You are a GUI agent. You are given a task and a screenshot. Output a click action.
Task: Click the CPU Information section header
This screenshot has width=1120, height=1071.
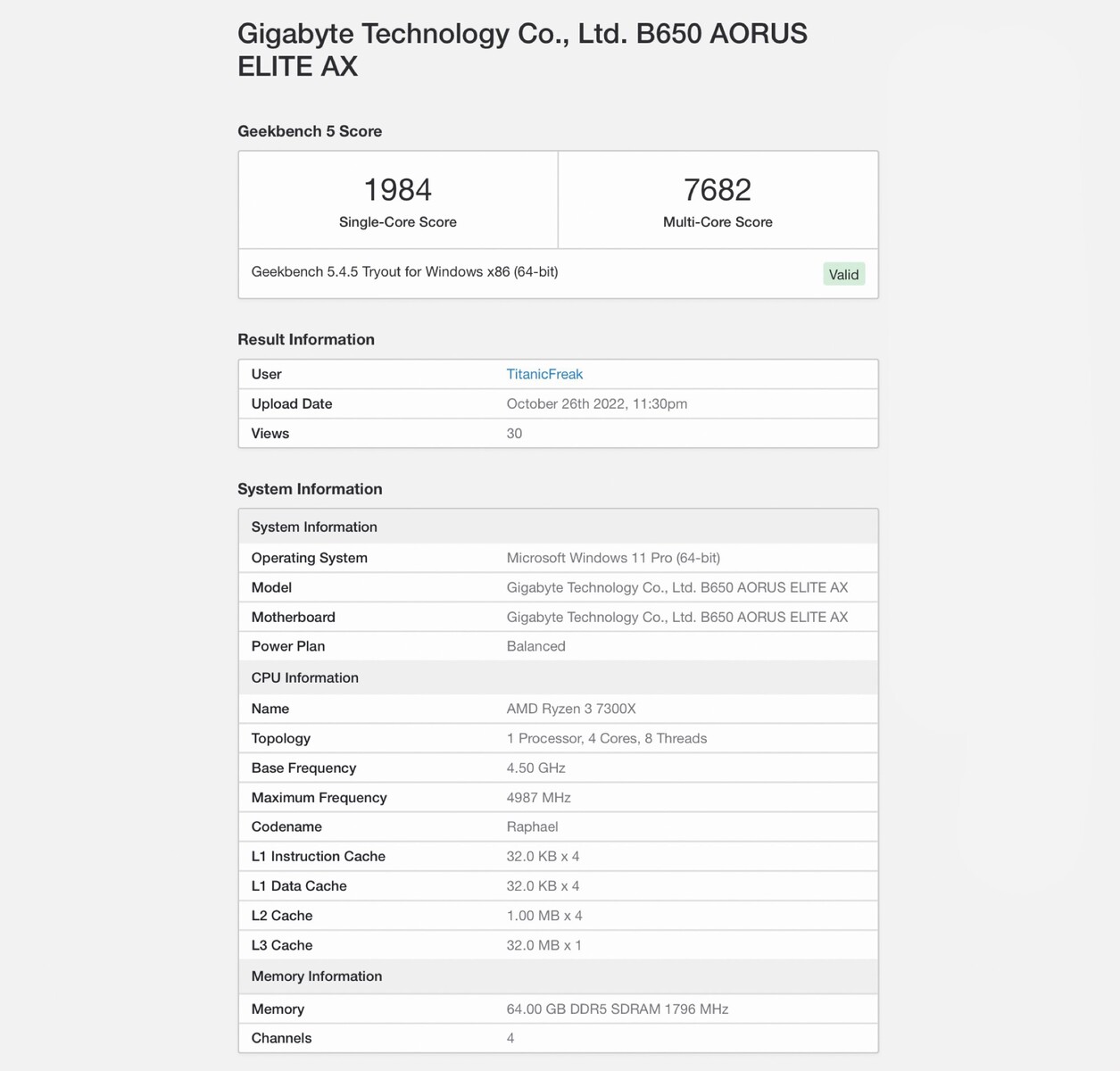(558, 677)
